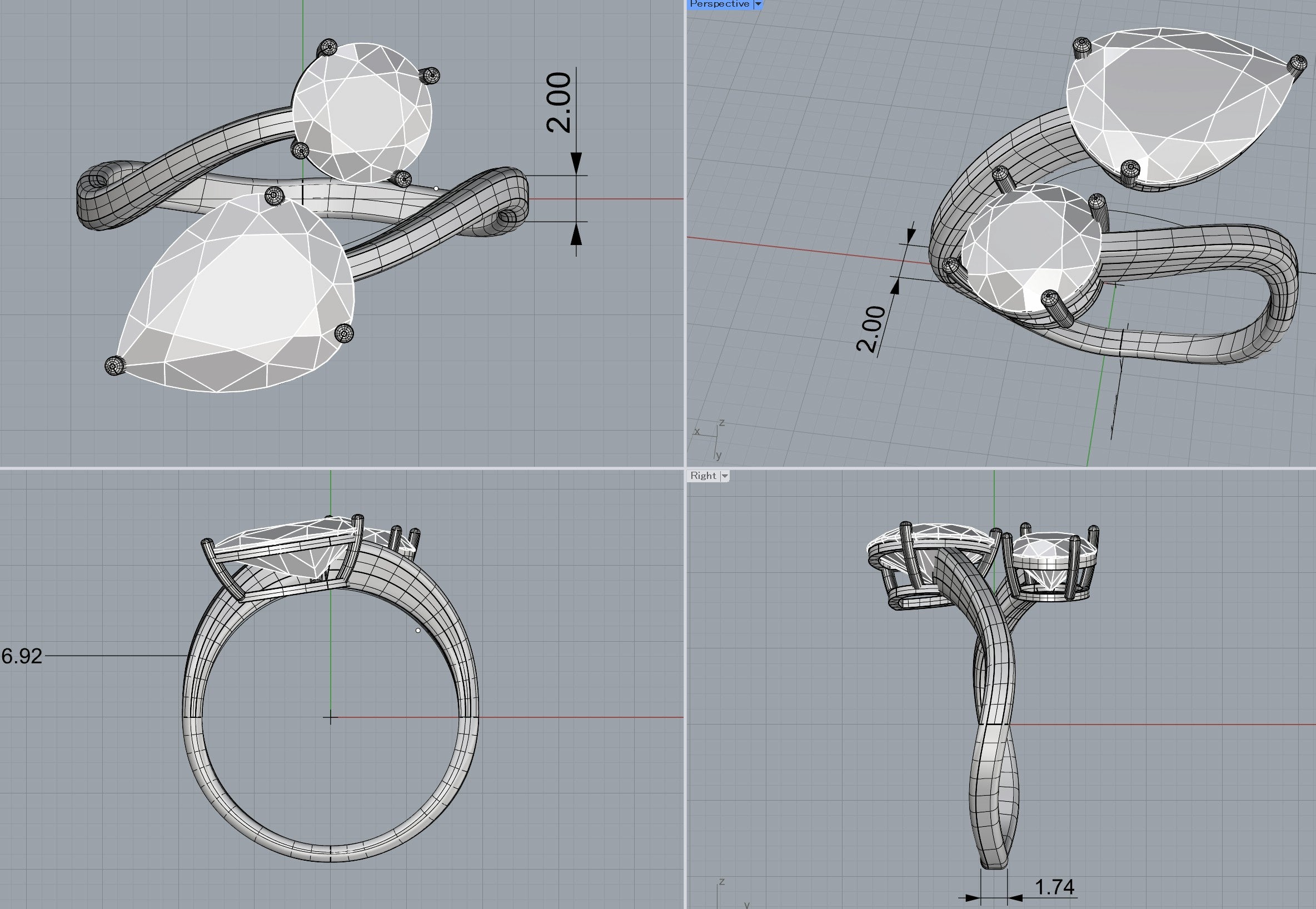The image size is (1316, 909).
Task: Select the 2.00 dimension in Perspective viewport
Action: click(871, 328)
